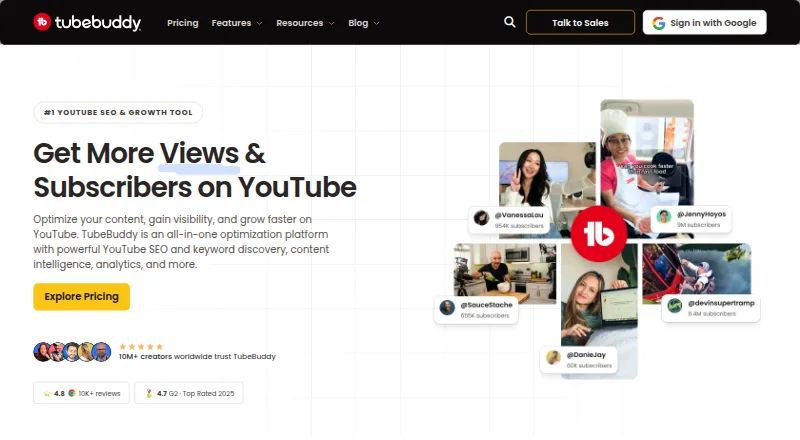Click the @DanieJay channel name
Screen dimensions: 800x440
pos(586,355)
